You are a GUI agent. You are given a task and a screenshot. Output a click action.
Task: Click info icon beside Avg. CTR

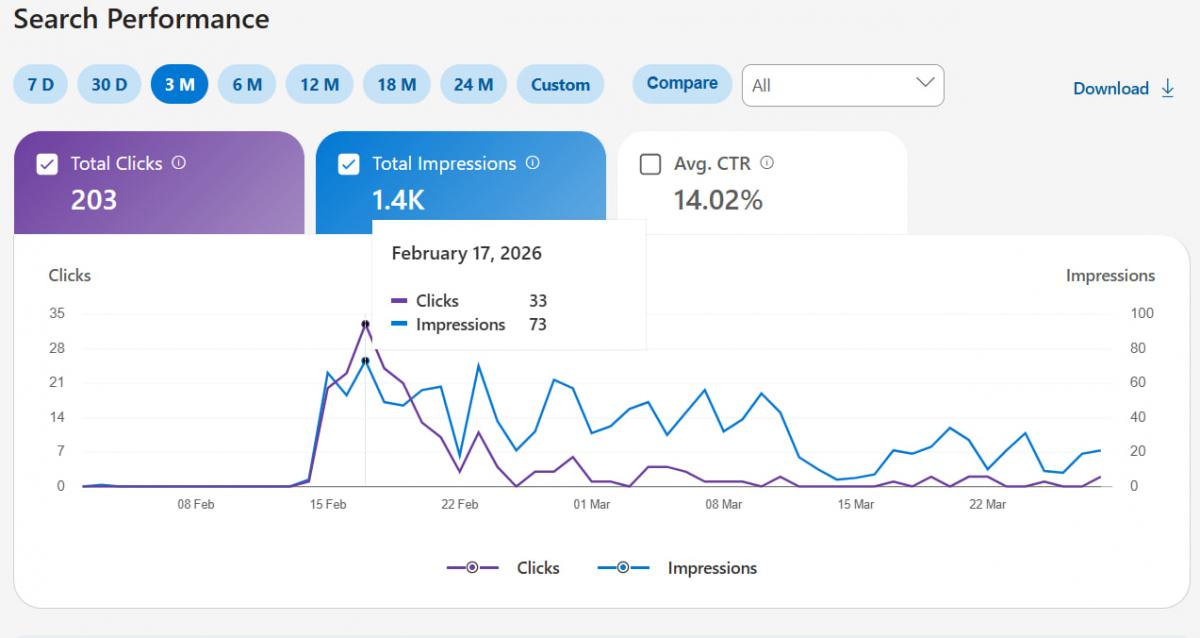[x=767, y=163]
